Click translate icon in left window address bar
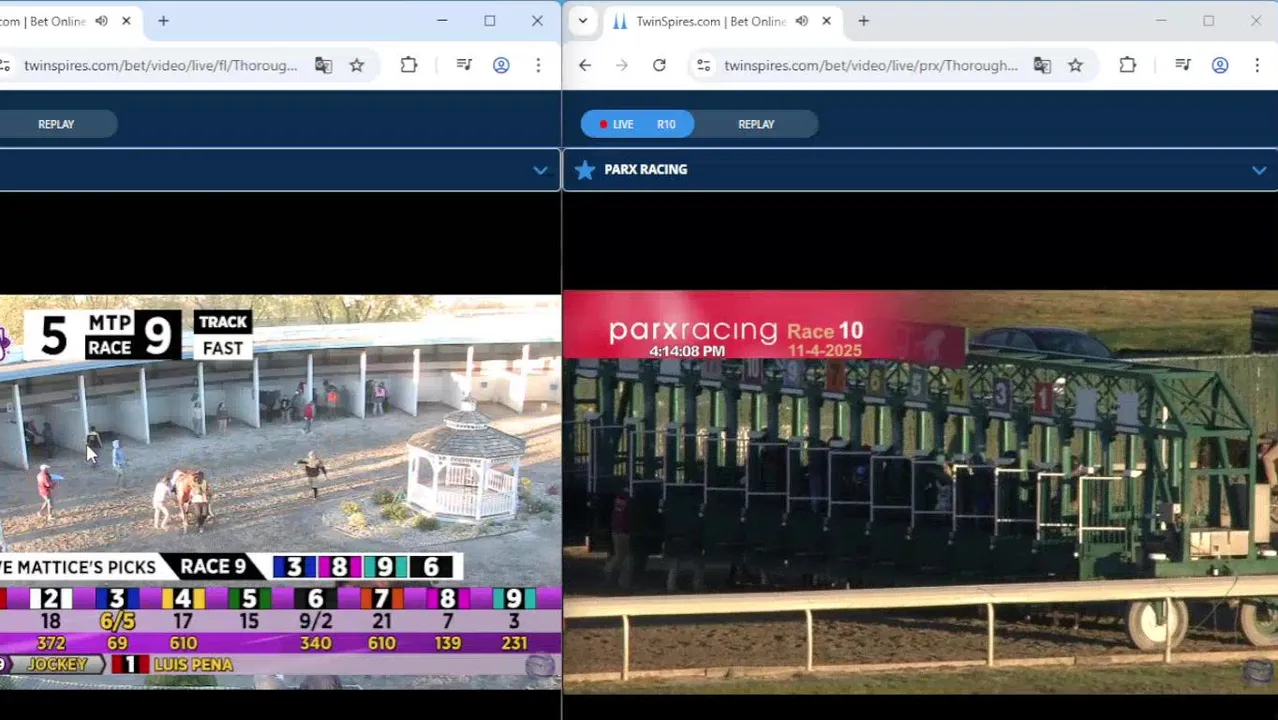 coord(323,65)
